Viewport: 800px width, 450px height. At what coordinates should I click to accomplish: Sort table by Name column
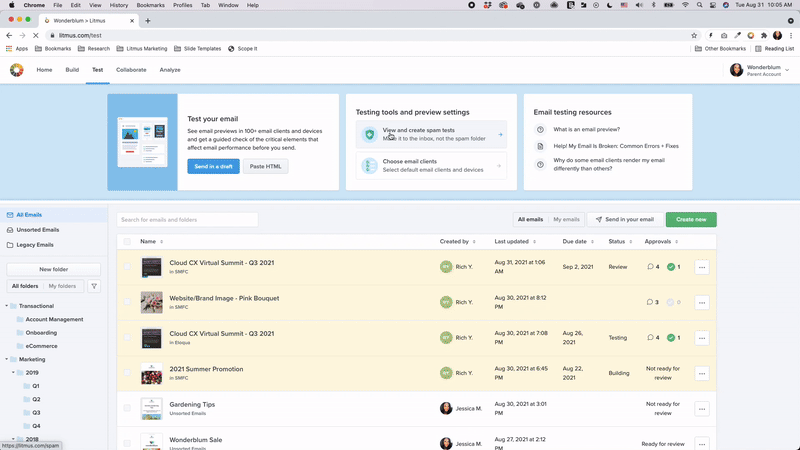pos(152,241)
